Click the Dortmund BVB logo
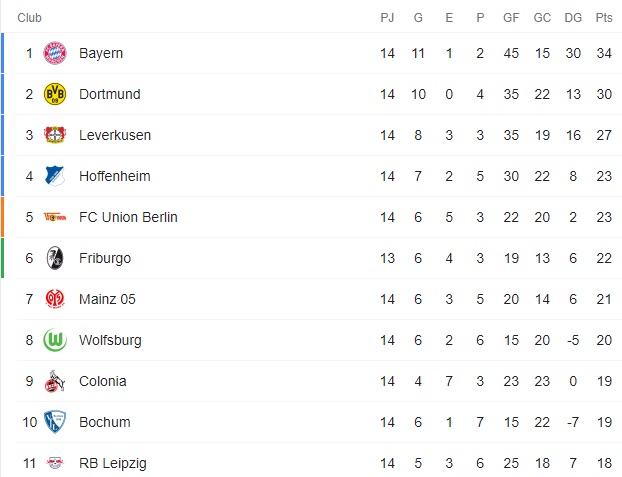The image size is (622, 477). (x=55, y=94)
